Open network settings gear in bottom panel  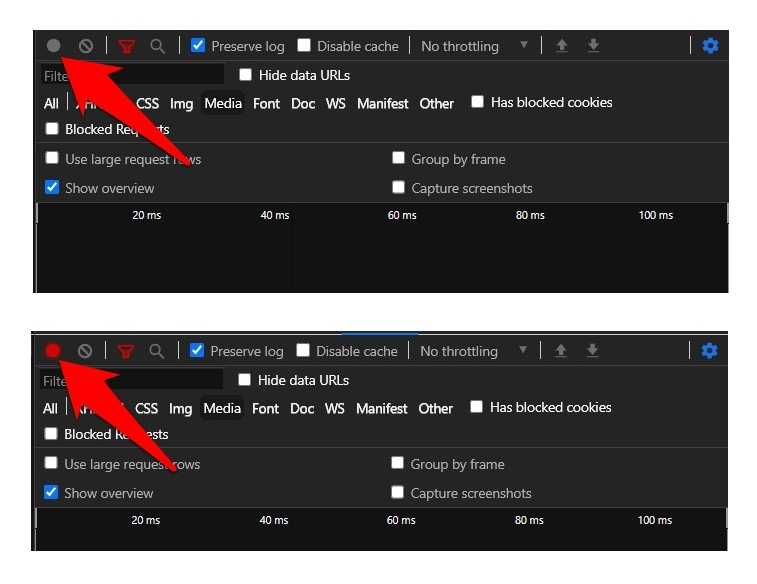point(709,351)
